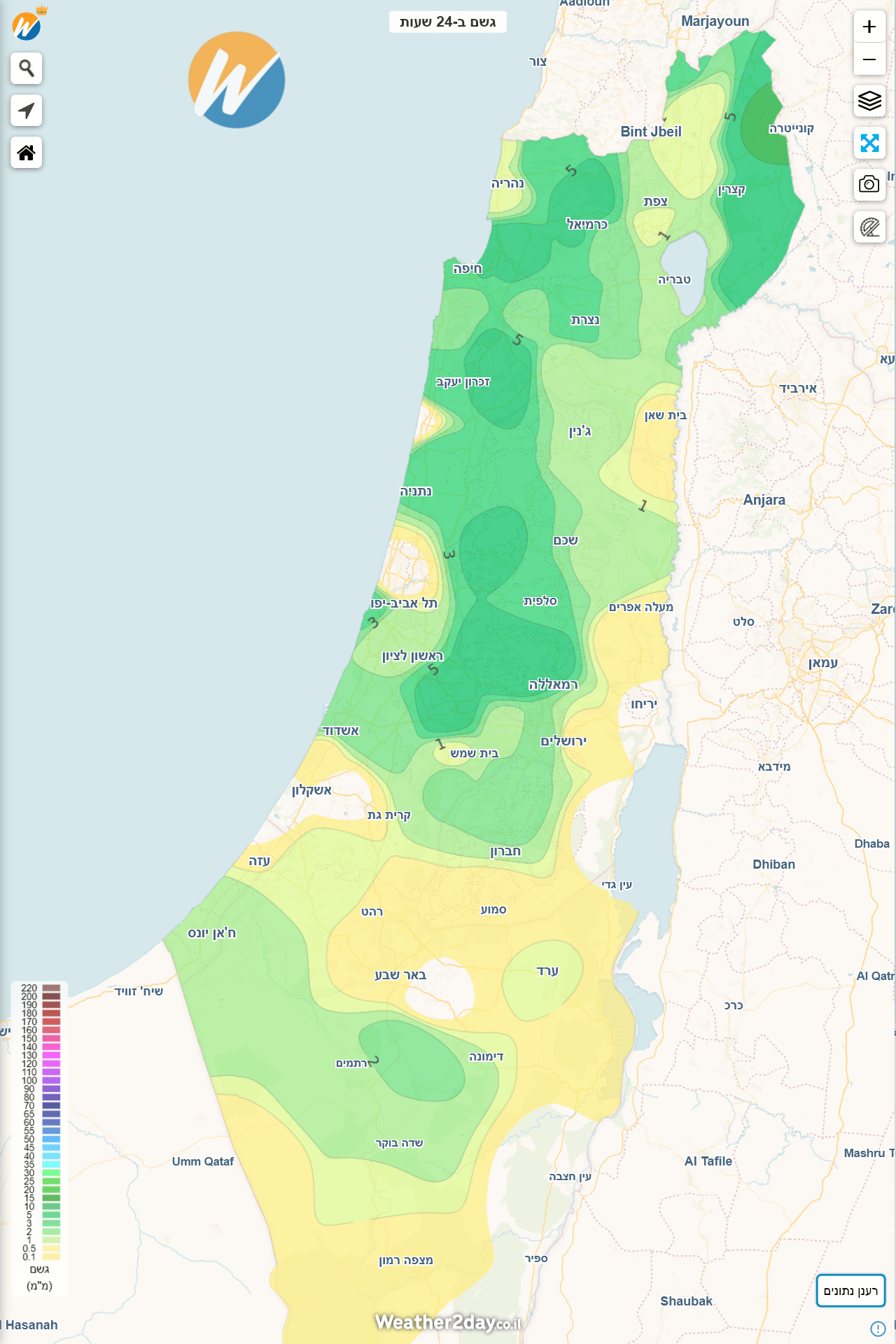Screen dimensions: 896x1344
Task: Click the locate-me arrow icon
Action: pos(27,111)
